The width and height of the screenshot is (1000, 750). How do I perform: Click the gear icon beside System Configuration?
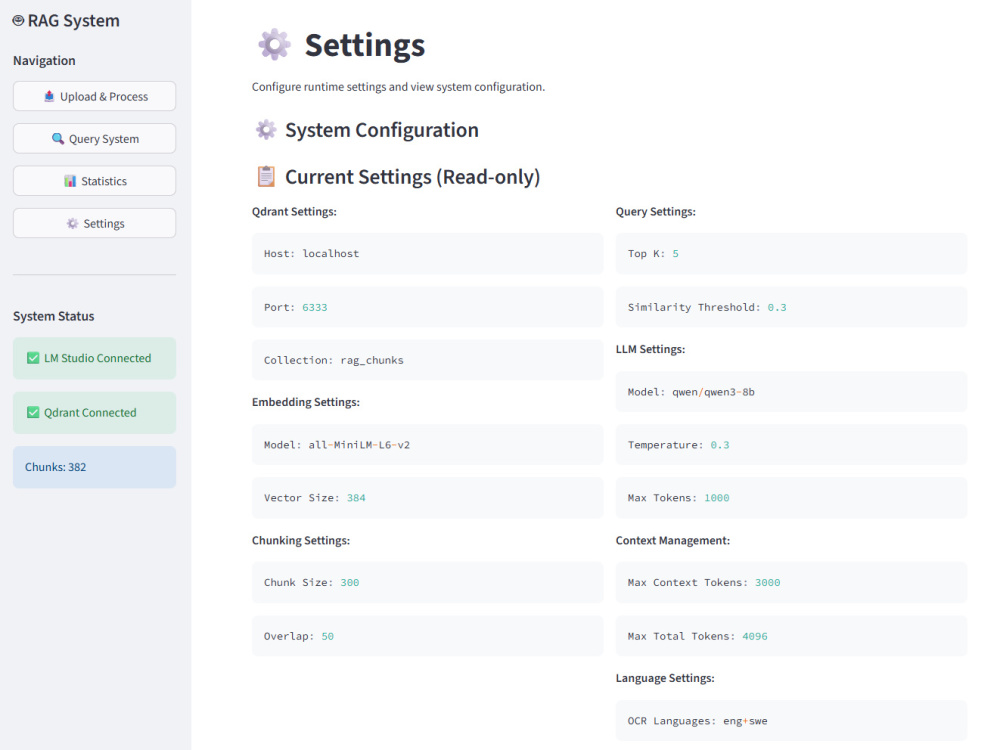[x=266, y=130]
